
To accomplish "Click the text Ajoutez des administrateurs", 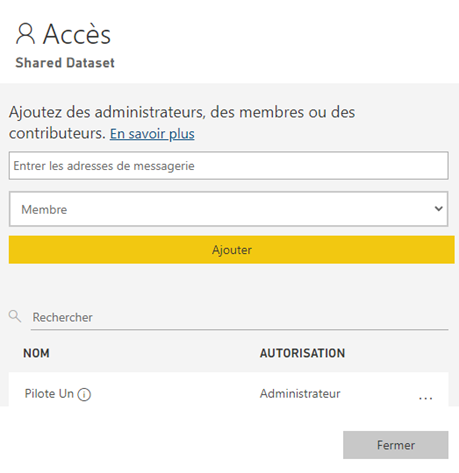I will tap(107, 112).
